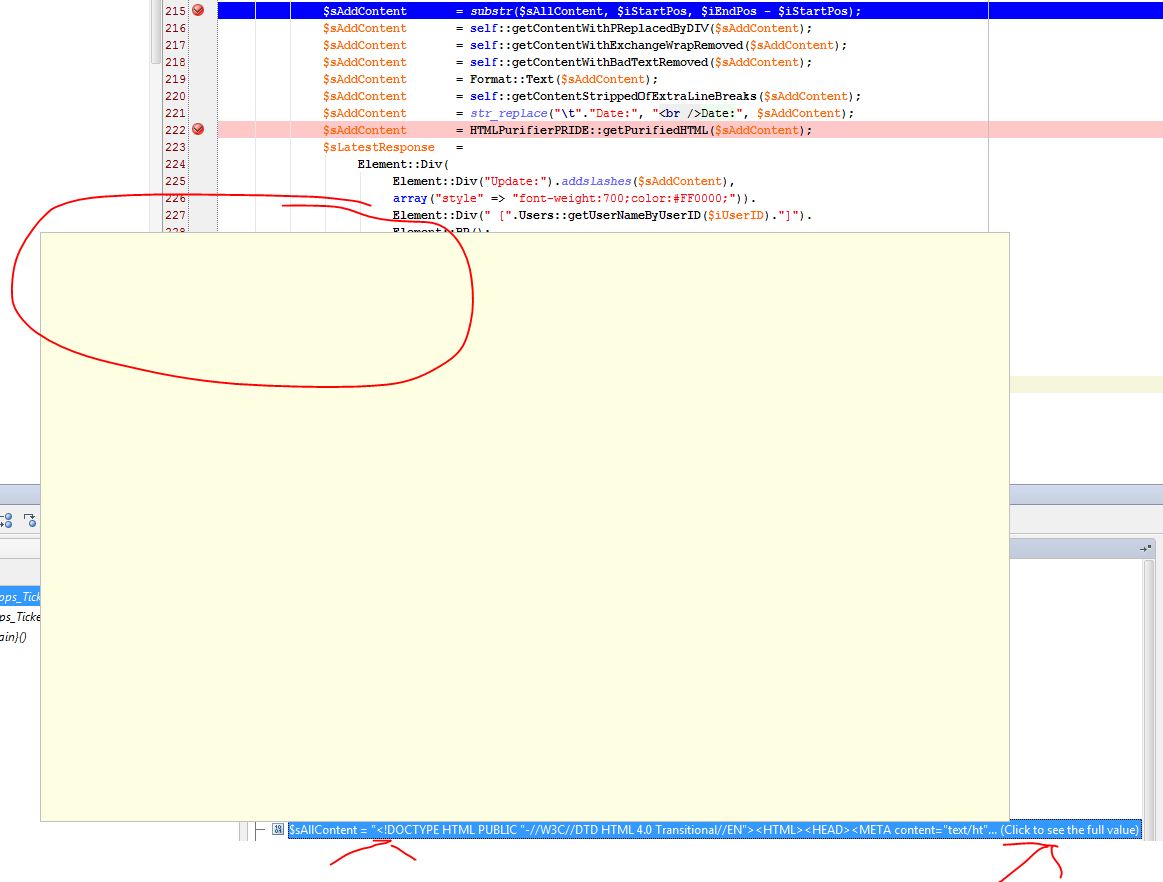
Task: Click 'HTMLPurifierPRIDE::getPurifiedHTML' on line 222
Action: click(589, 130)
